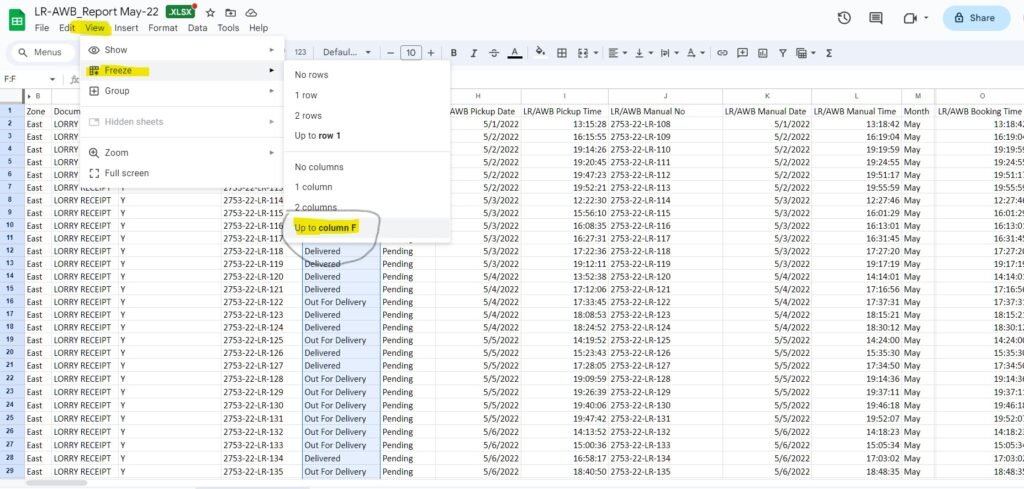Click the Share button
The width and height of the screenshot is (1024, 489).
[976, 18]
